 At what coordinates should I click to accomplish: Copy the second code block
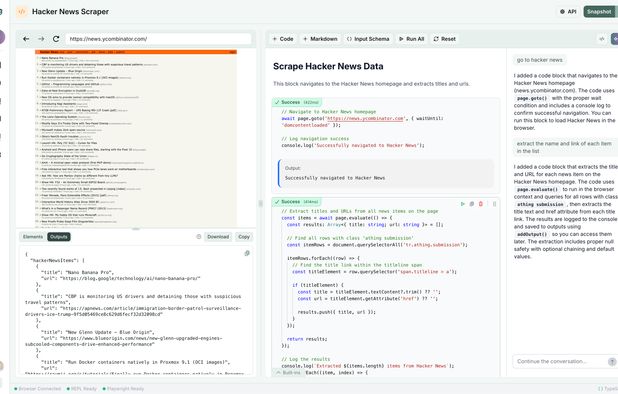click(471, 204)
